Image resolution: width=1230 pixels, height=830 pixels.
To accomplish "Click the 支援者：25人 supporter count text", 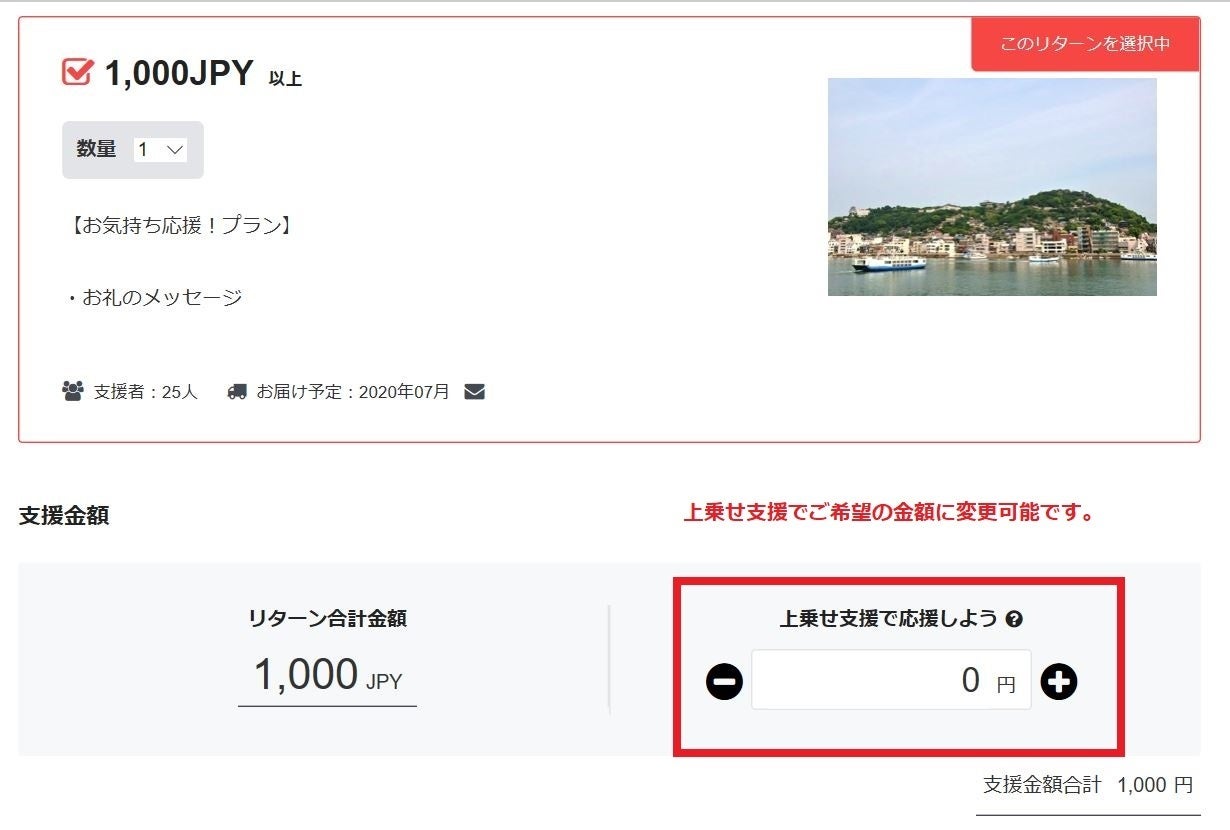I will click(146, 392).
